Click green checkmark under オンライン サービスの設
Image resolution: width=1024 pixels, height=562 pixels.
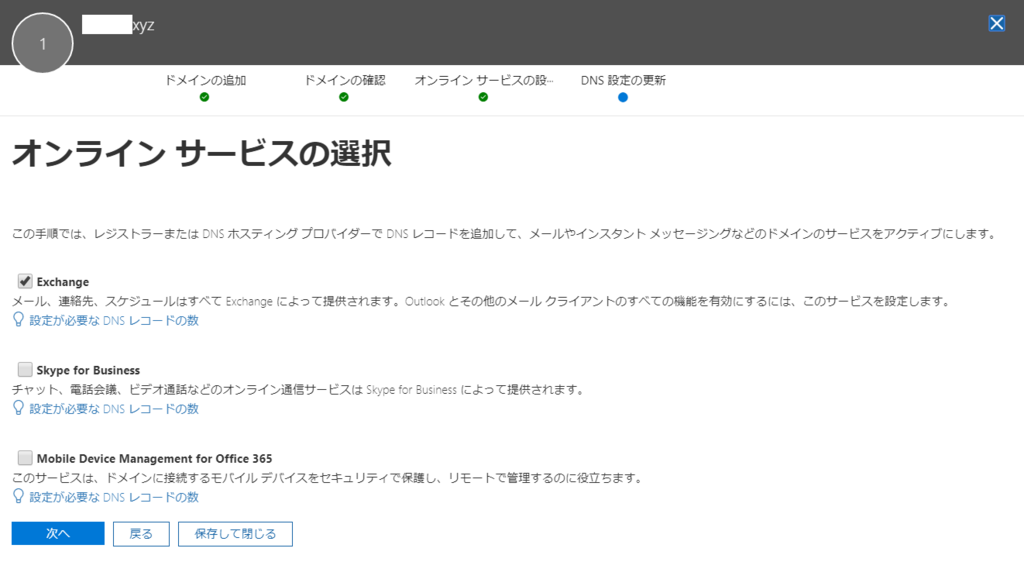(483, 97)
